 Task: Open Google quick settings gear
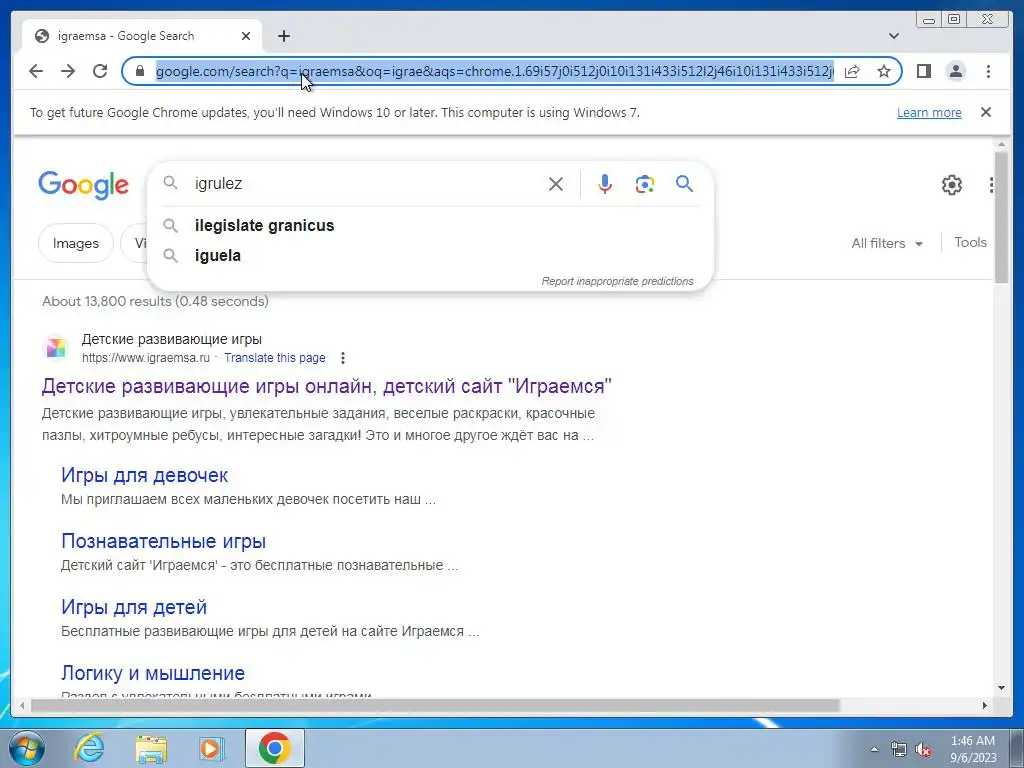click(952, 185)
